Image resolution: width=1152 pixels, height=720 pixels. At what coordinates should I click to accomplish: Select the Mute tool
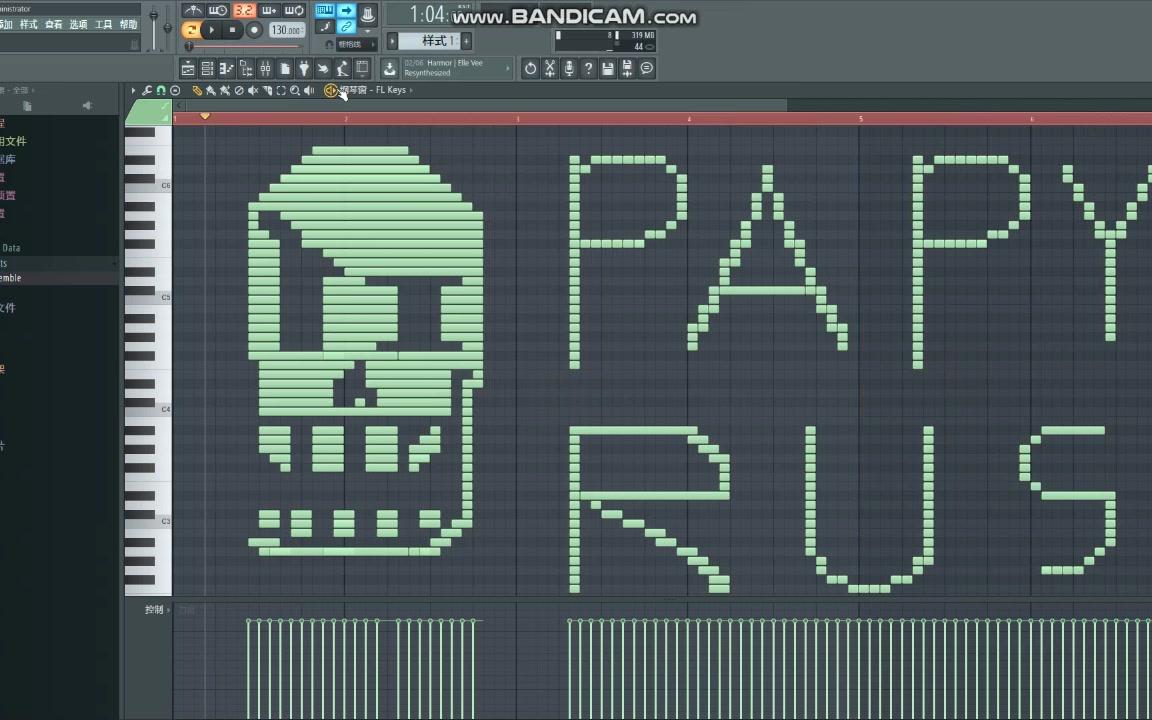(253, 90)
